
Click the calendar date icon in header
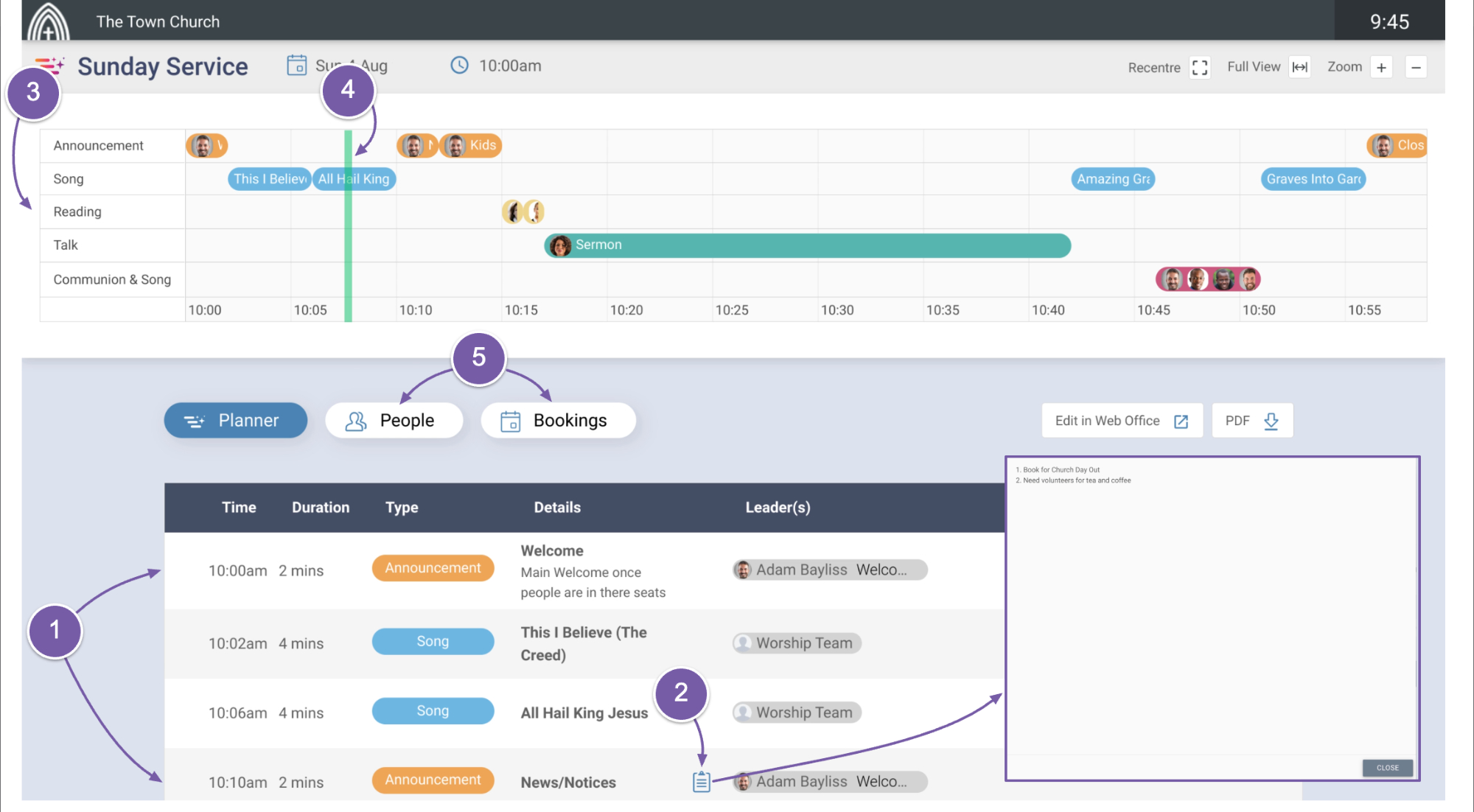click(x=297, y=66)
